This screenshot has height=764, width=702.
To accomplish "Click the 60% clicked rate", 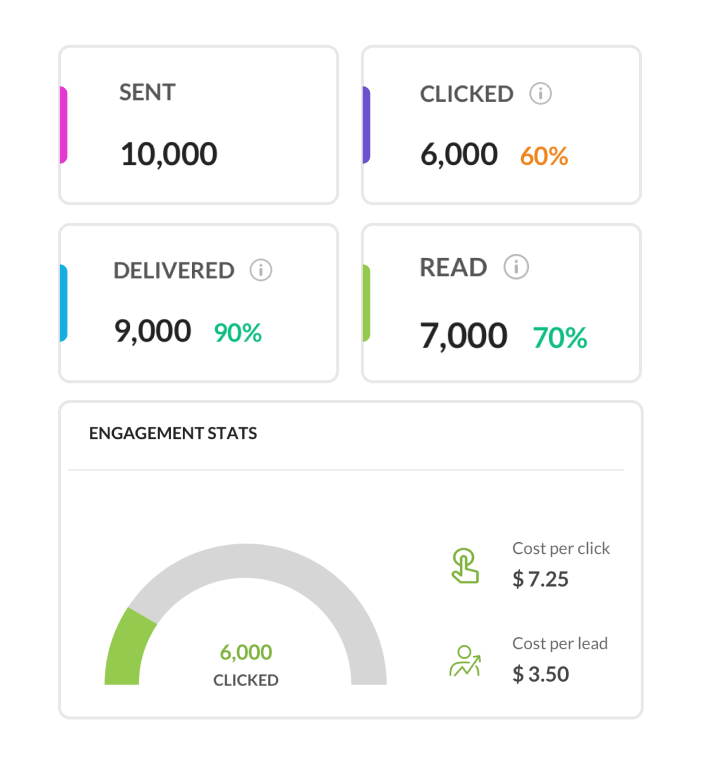I will point(544,156).
